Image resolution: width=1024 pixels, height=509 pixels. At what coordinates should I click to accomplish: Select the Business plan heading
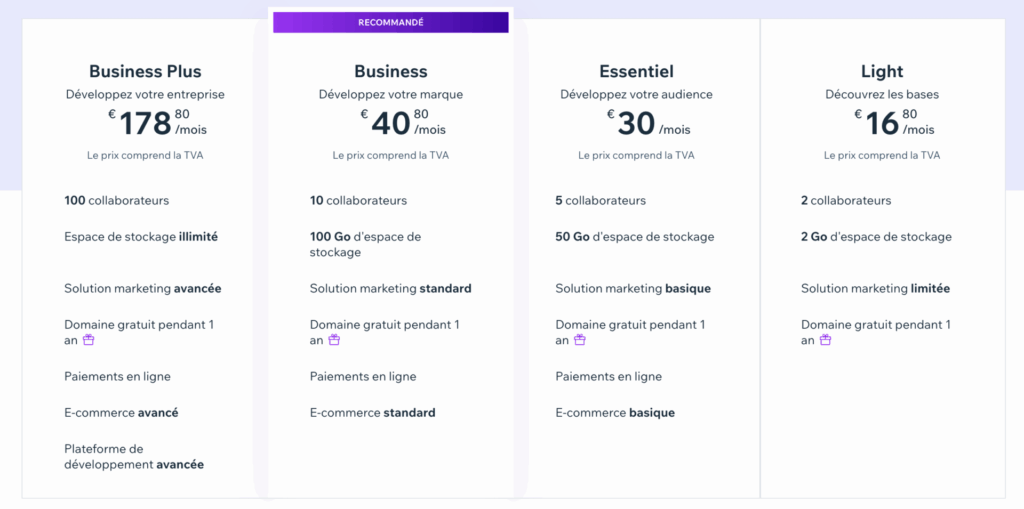pos(390,72)
